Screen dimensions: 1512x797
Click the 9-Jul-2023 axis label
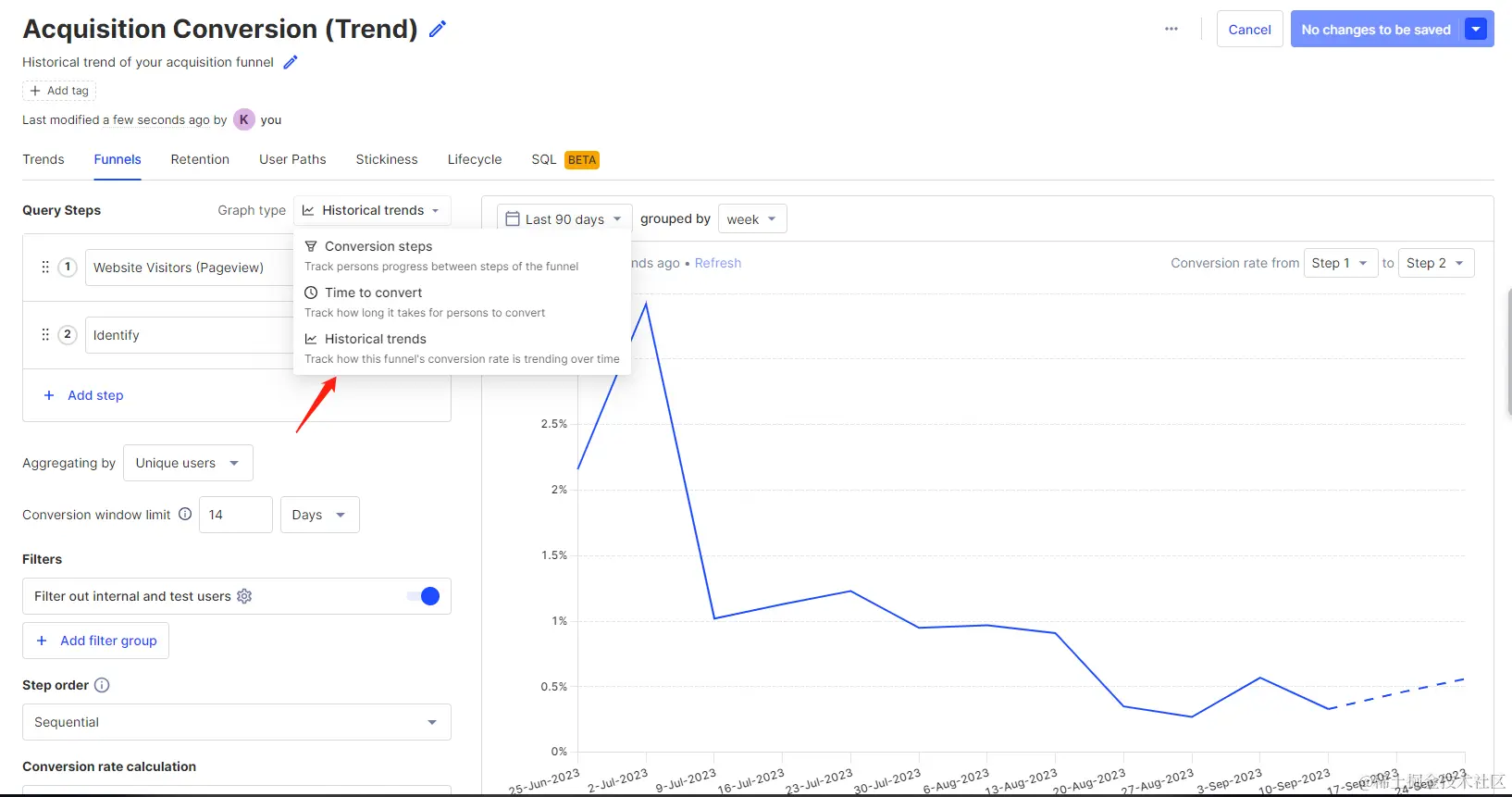point(687,780)
